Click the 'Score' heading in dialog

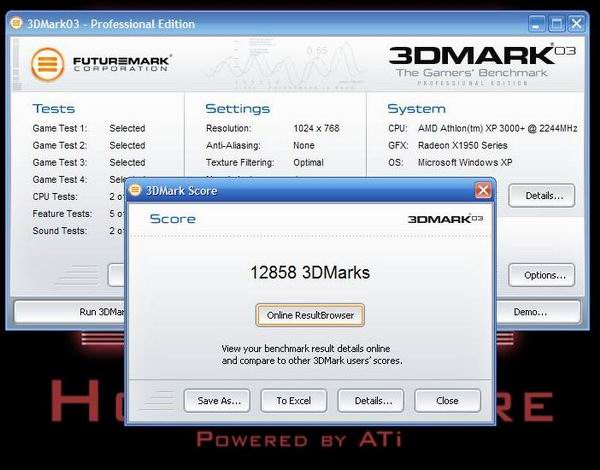coord(173,219)
